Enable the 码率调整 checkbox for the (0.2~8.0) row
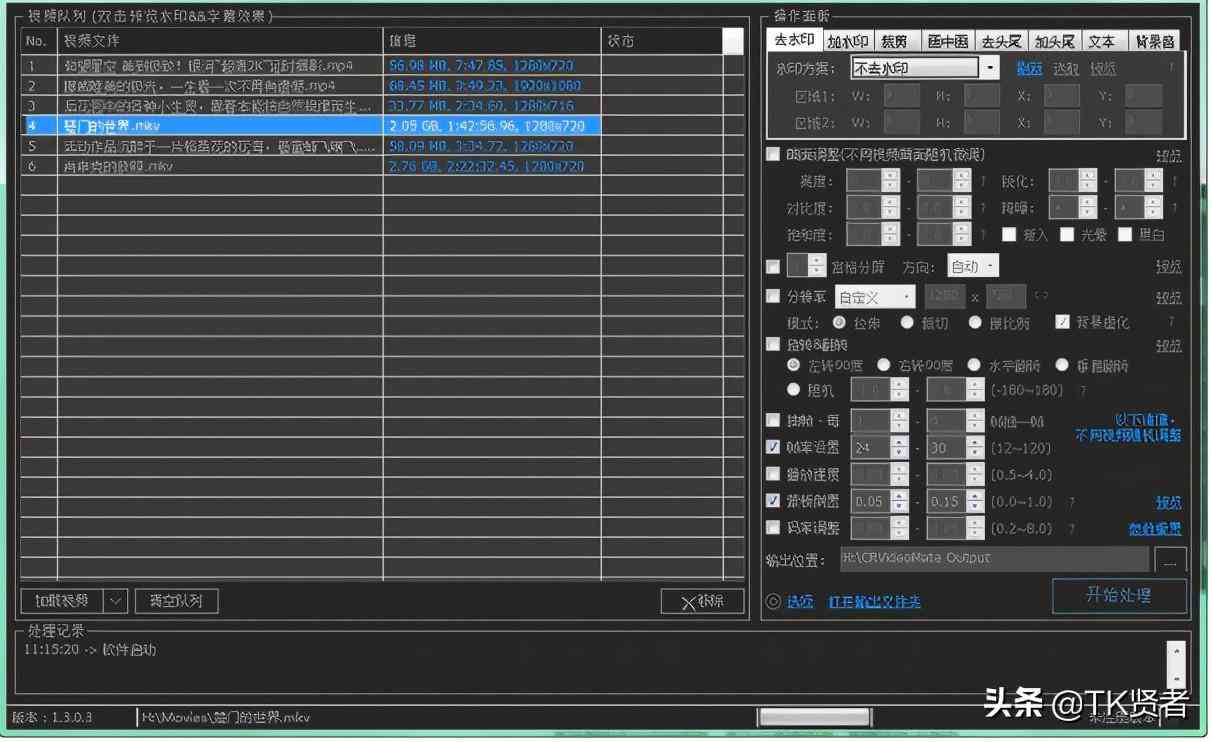Screen dimensions: 1212x742 pos(773,527)
